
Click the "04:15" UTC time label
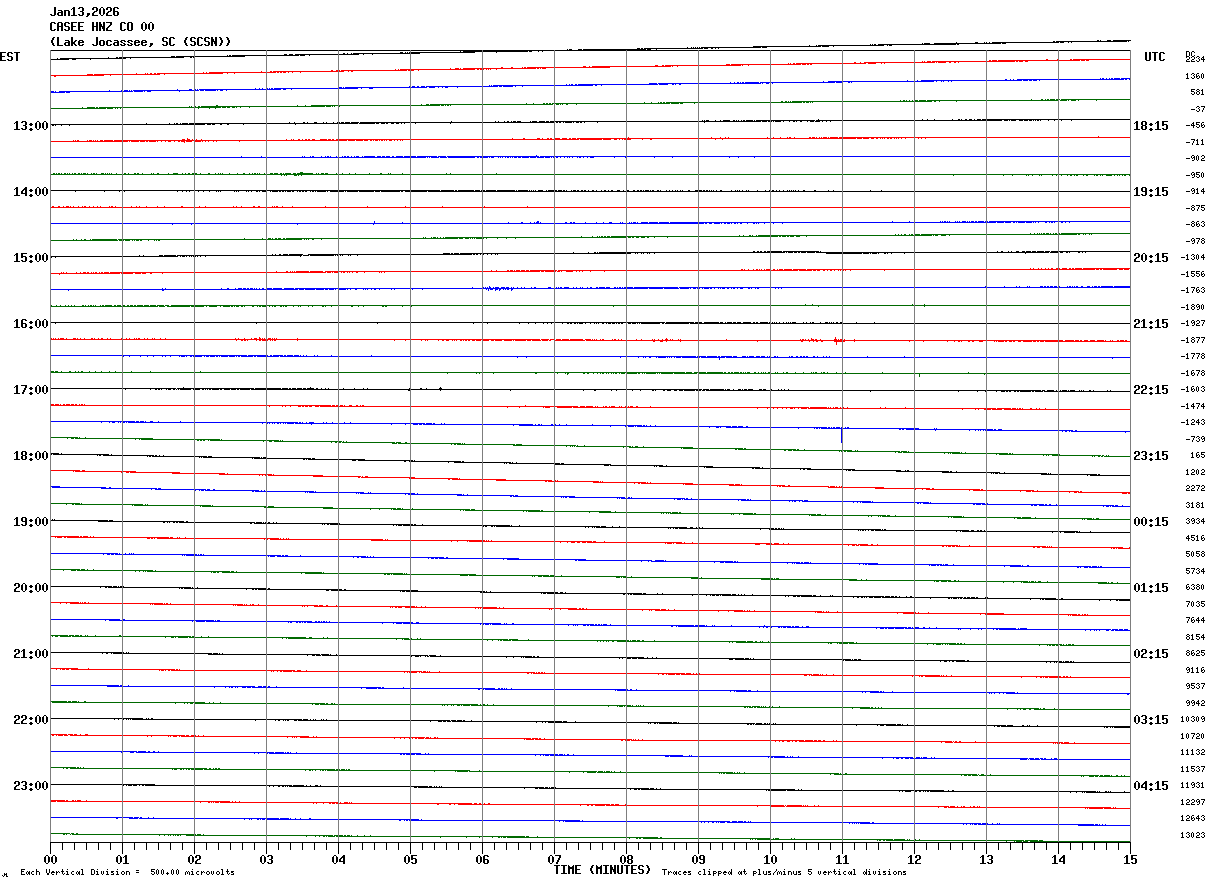point(1151,786)
